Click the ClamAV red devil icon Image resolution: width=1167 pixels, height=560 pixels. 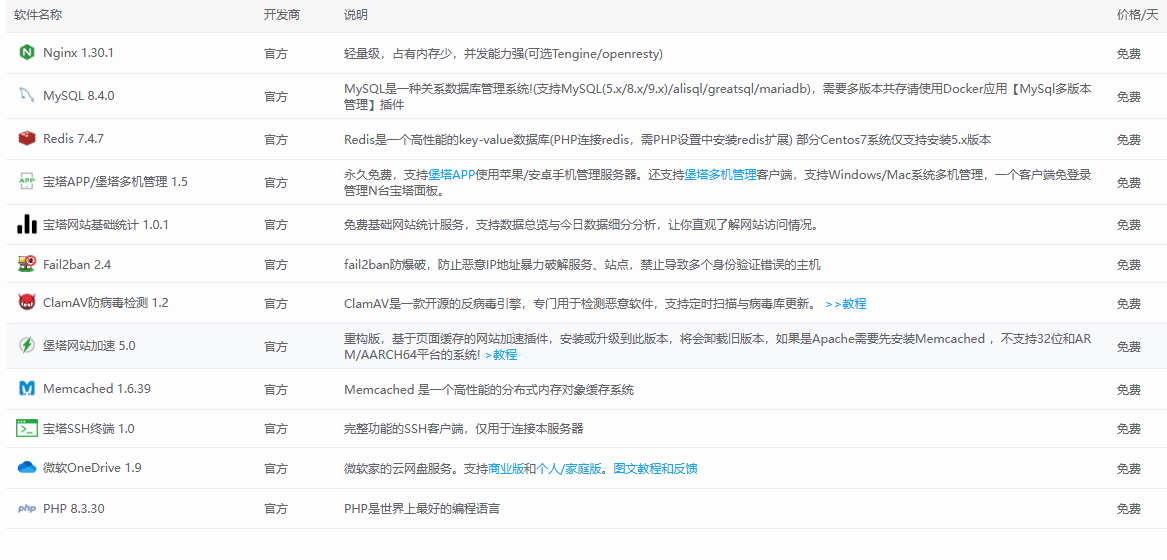(x=27, y=303)
